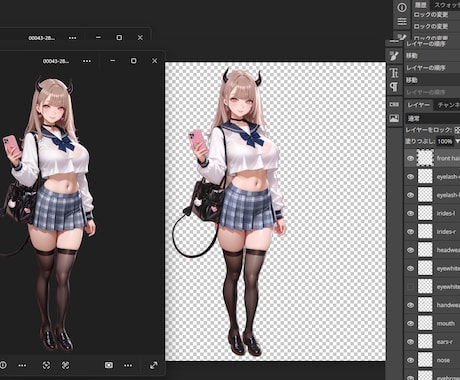Hide the ears-r layer
The height and width of the screenshot is (380, 460).
(x=411, y=342)
